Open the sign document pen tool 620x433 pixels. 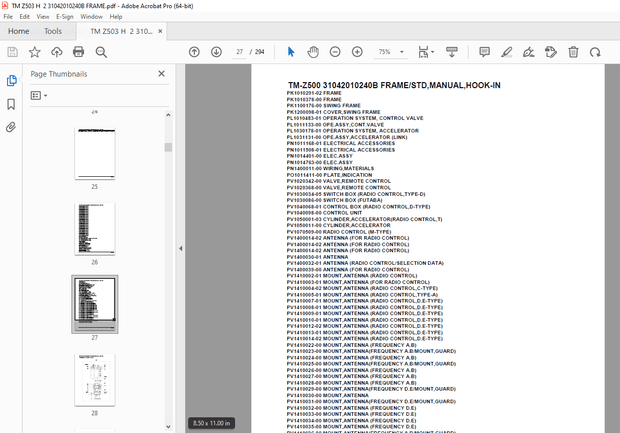(529, 52)
